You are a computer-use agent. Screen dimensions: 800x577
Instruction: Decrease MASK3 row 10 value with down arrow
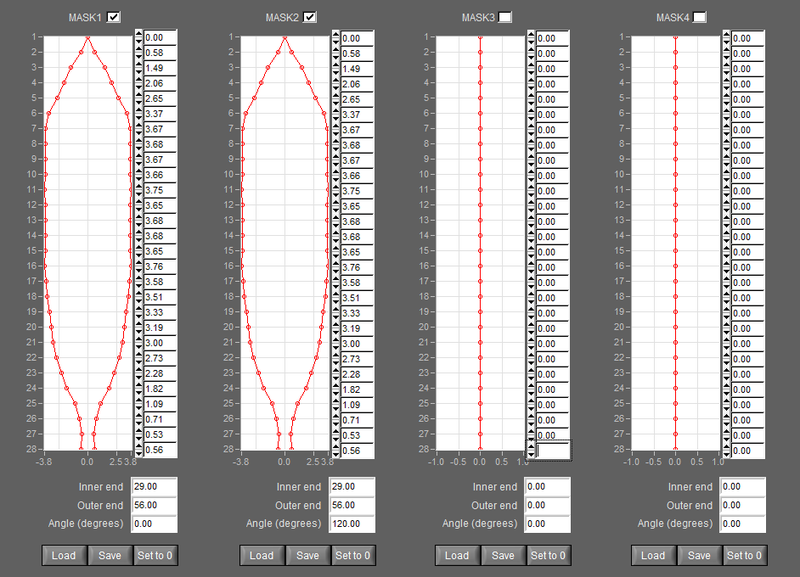click(x=531, y=179)
